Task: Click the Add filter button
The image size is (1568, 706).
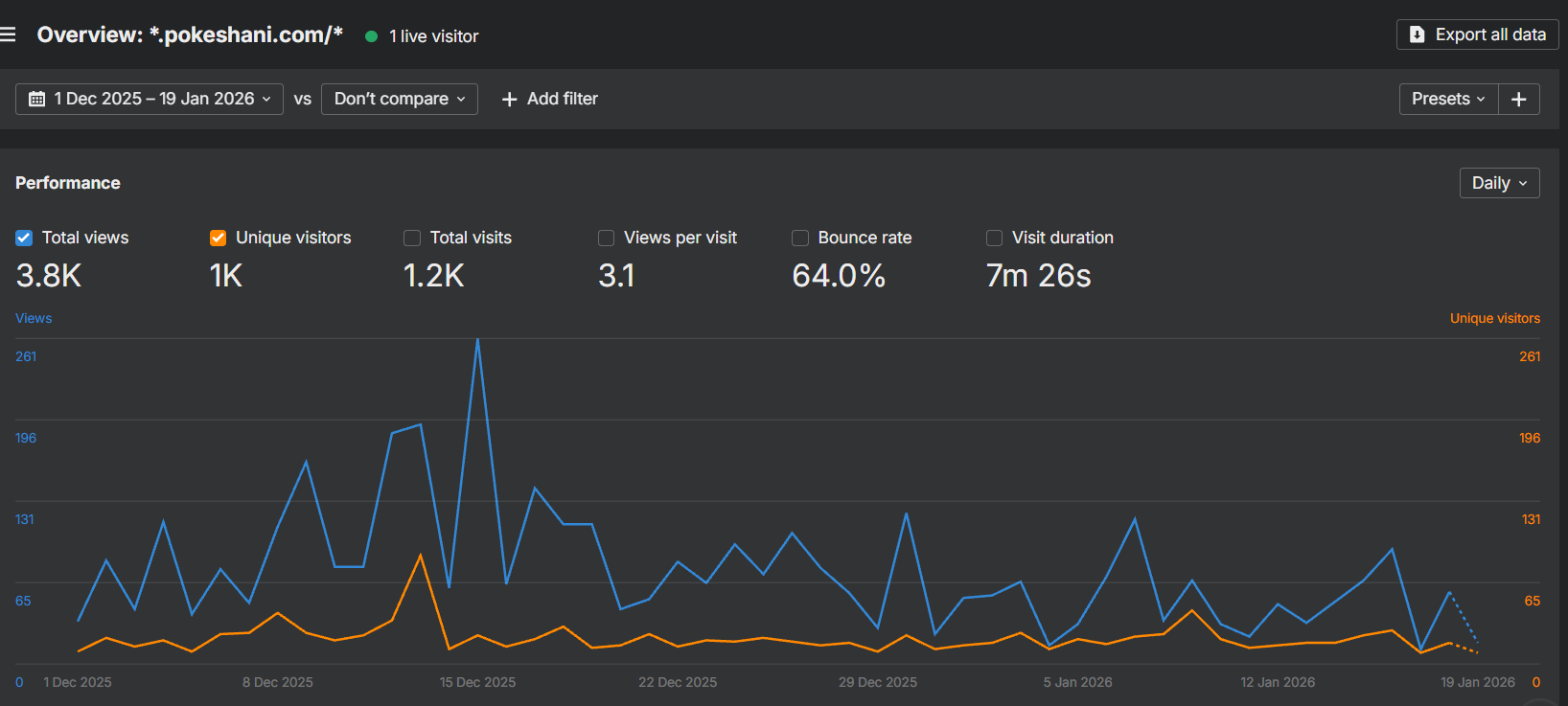Action: [x=550, y=99]
